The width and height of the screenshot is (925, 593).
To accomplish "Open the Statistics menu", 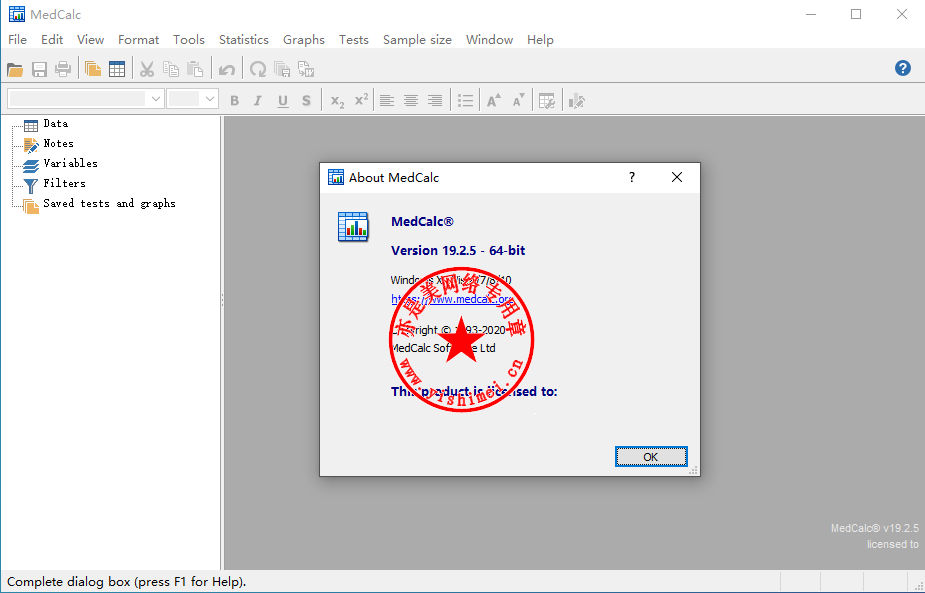I will [244, 40].
